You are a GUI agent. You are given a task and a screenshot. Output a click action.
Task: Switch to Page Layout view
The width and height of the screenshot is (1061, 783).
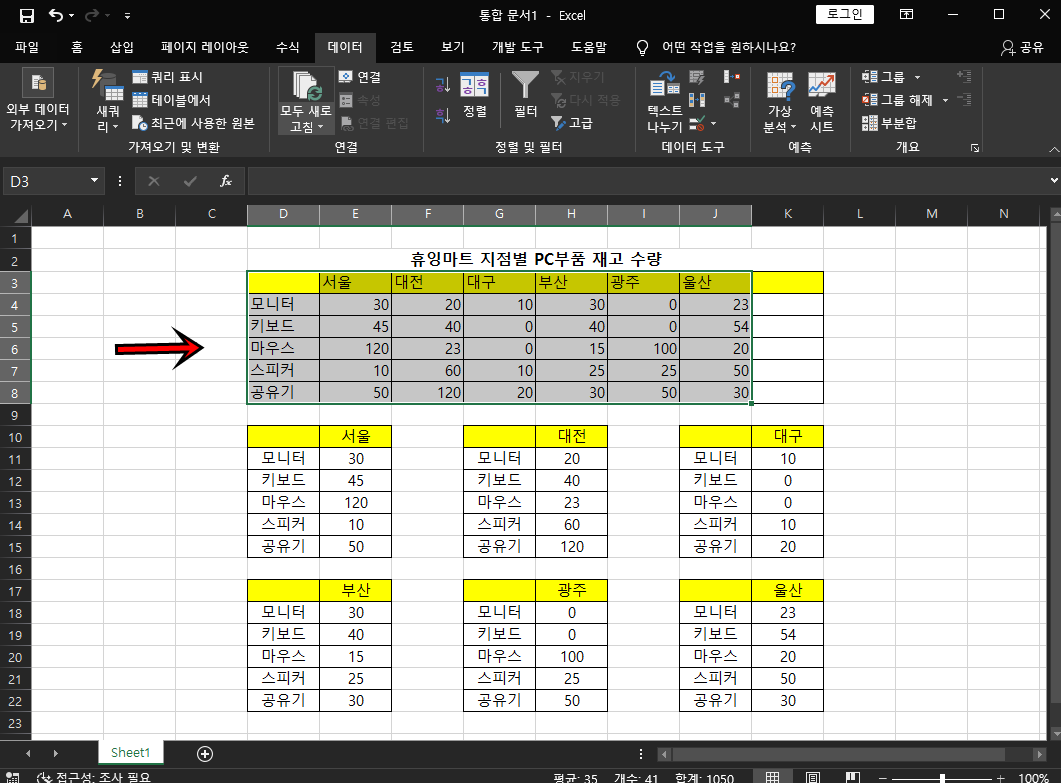pyautogui.click(x=813, y=778)
